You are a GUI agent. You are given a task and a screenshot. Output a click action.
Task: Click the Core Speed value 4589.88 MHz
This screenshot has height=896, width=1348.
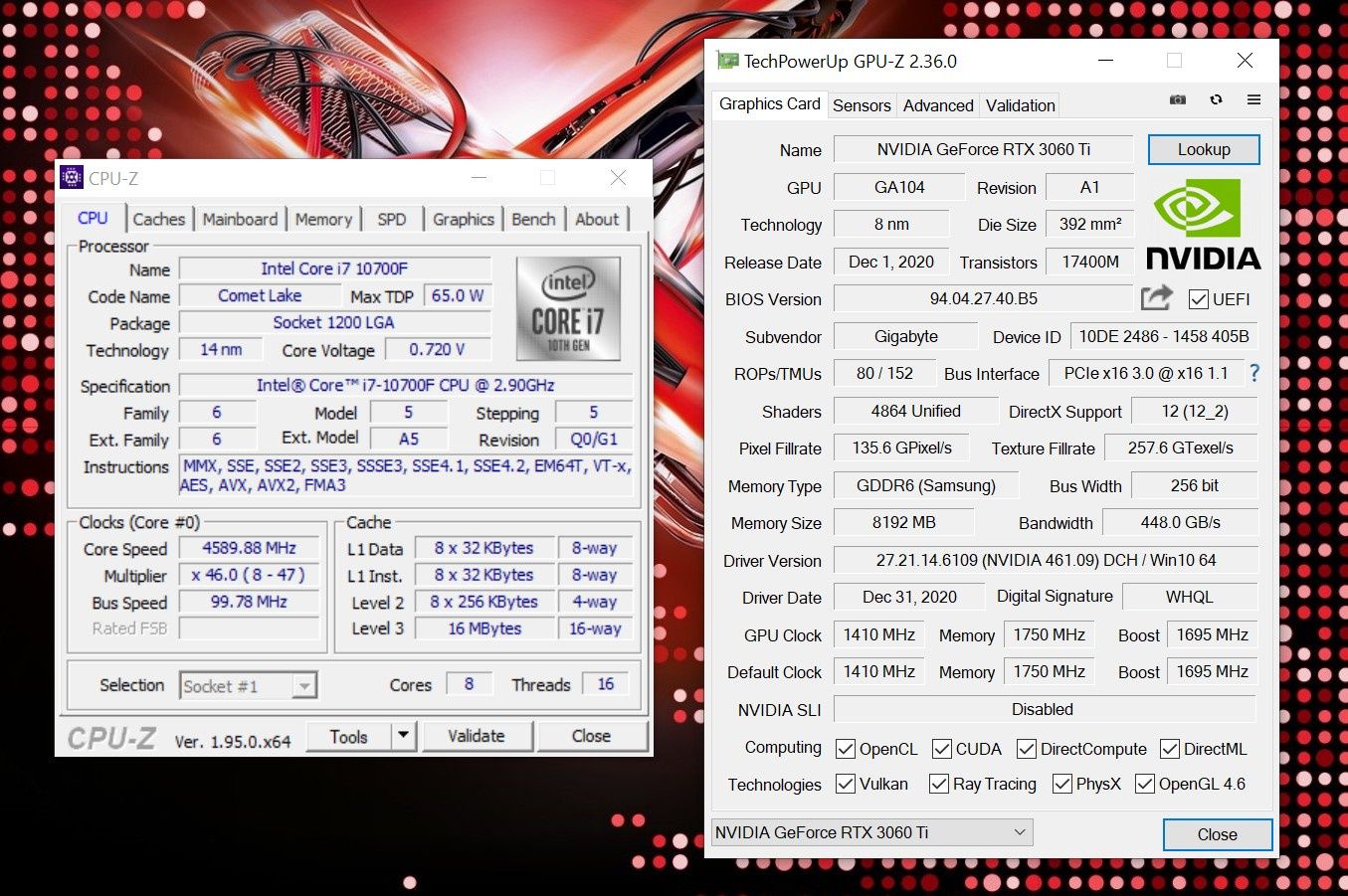pyautogui.click(x=249, y=548)
